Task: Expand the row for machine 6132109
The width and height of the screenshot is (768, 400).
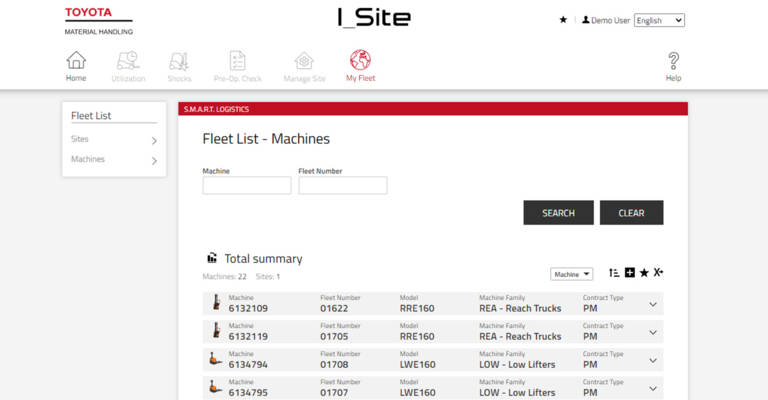Action: (653, 305)
